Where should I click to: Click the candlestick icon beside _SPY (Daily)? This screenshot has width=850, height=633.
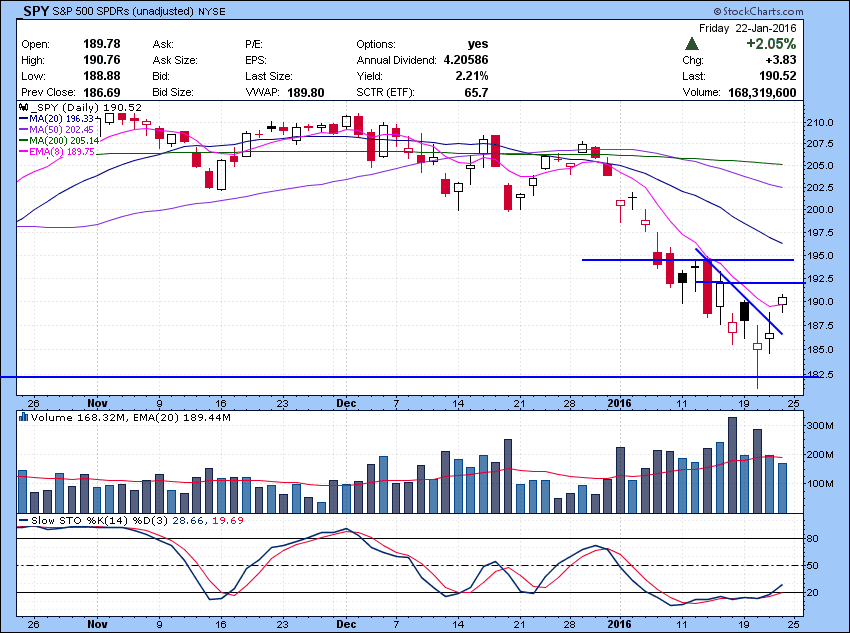coord(23,107)
